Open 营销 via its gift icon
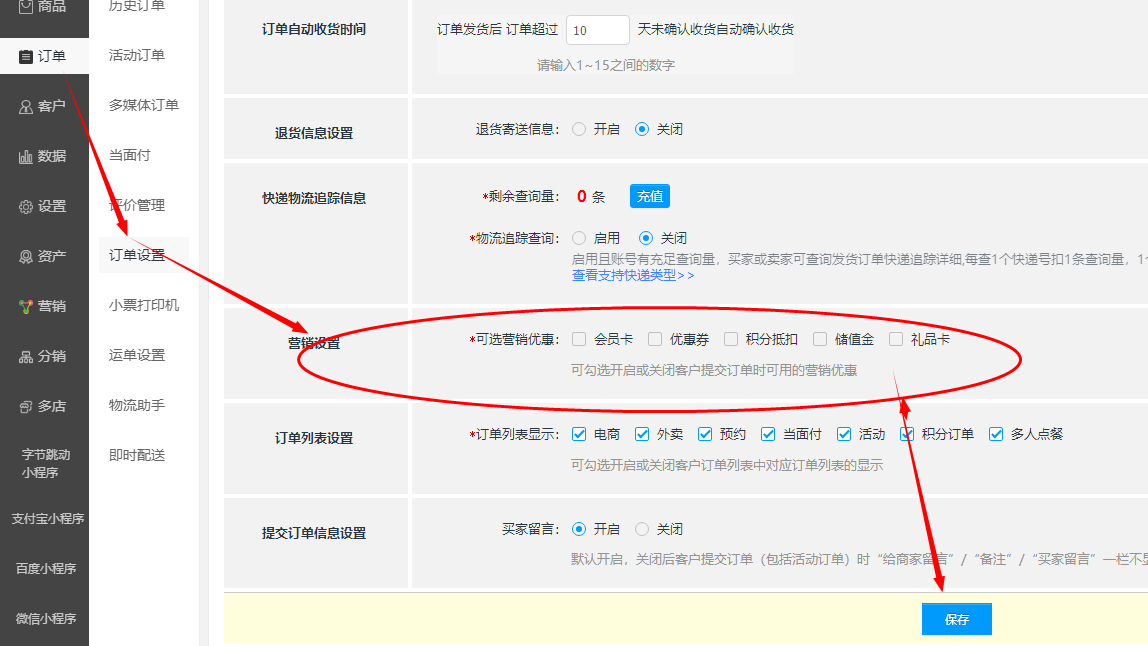Image resolution: width=1148 pixels, height=646 pixels. click(x=26, y=306)
